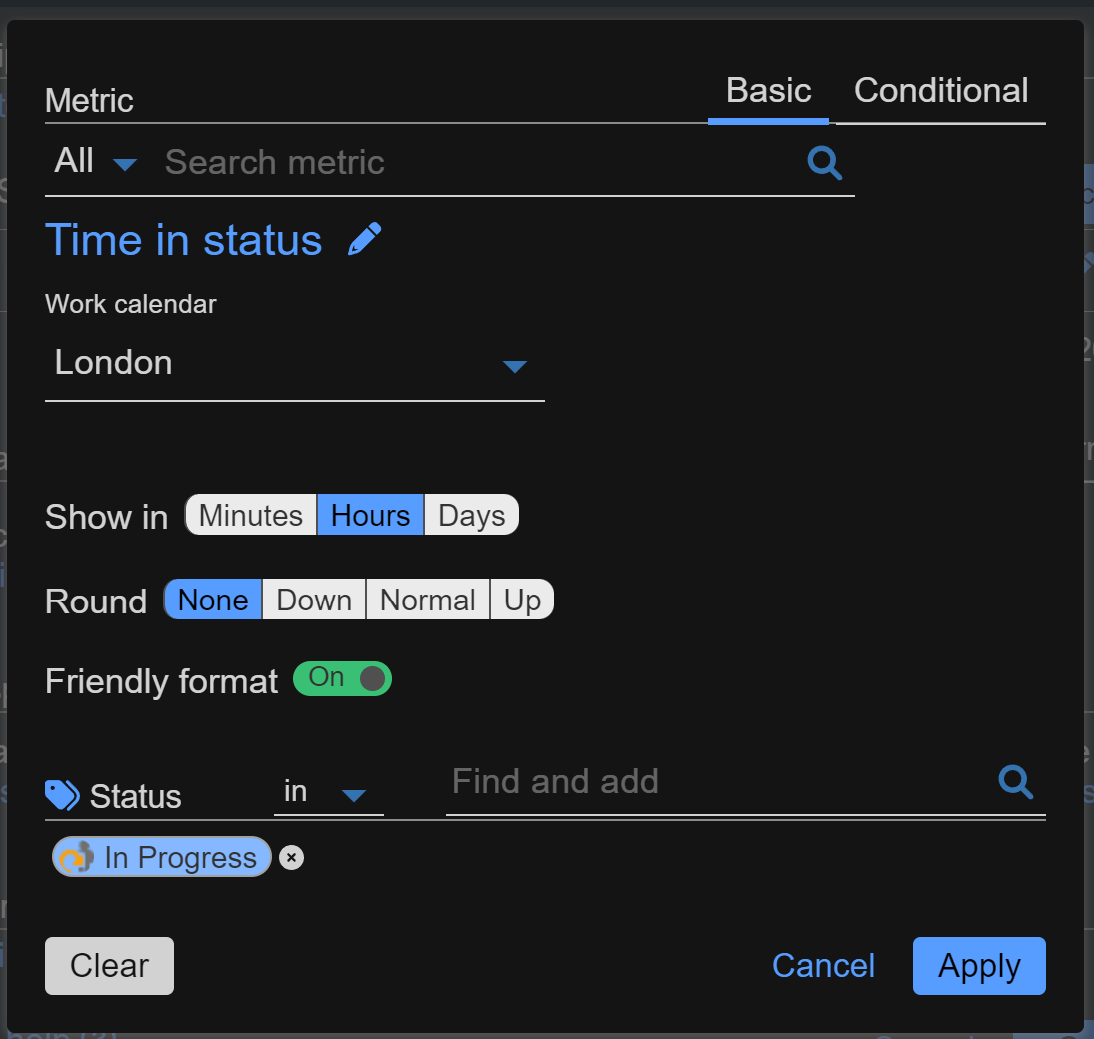Click the blue Status tag icon
1094x1039 pixels.
pos(62,796)
